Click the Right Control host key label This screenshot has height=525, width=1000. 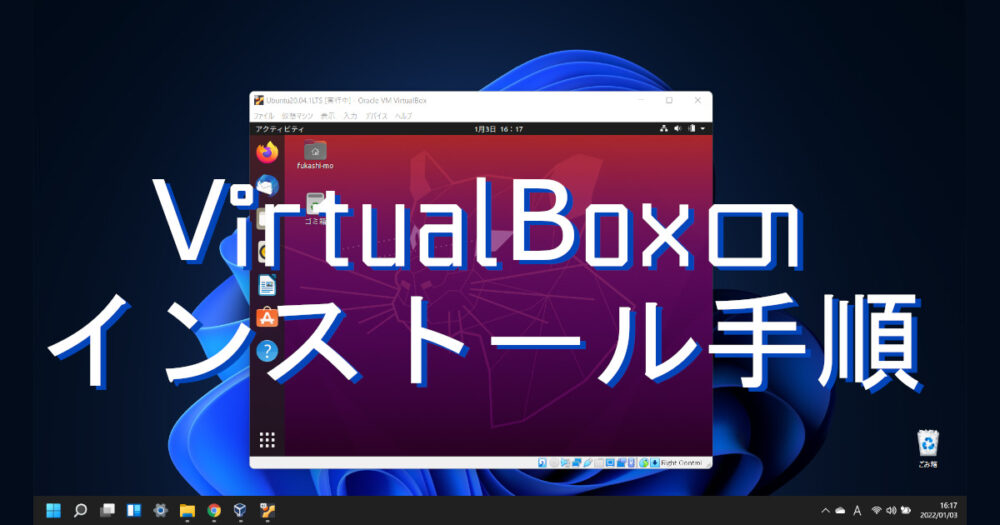tap(682, 463)
